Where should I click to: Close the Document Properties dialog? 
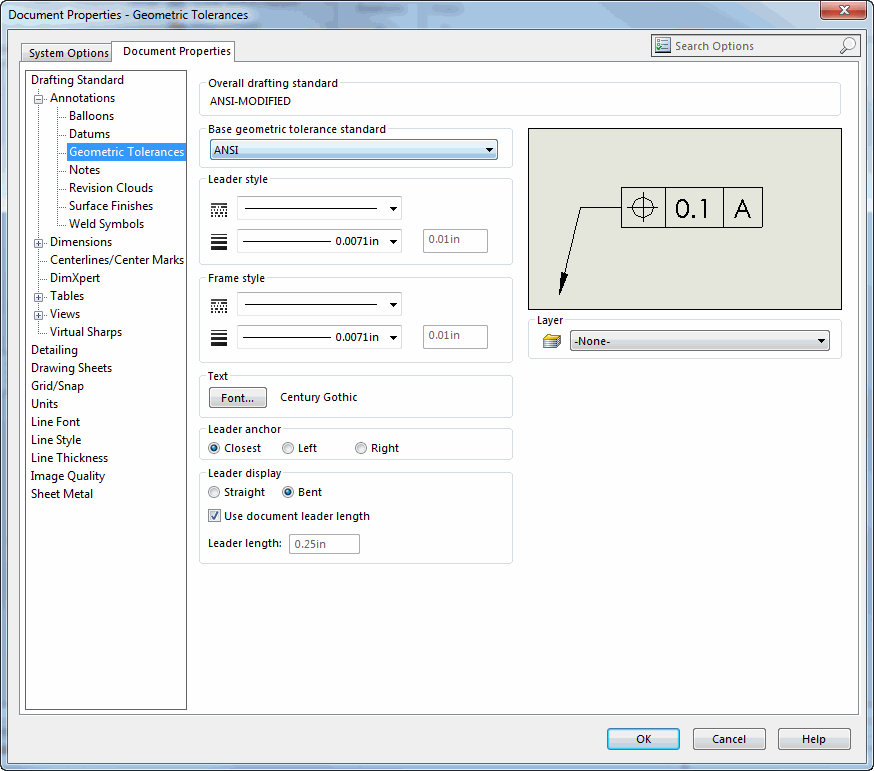tap(844, 9)
